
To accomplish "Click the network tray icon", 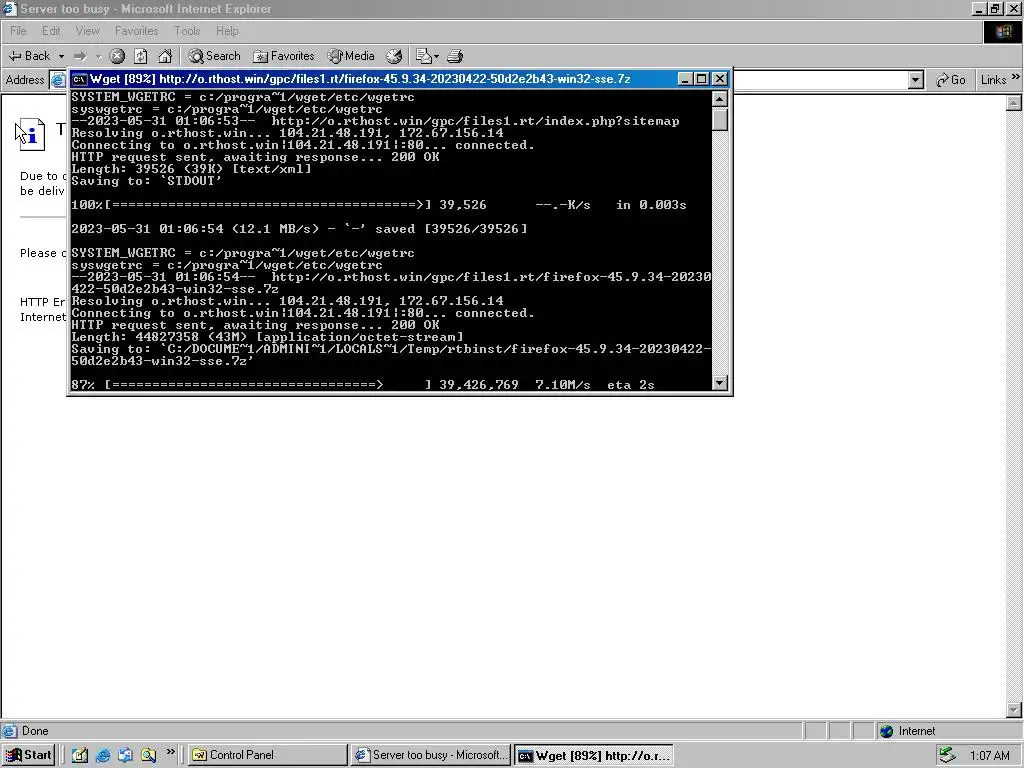I will point(947,756).
